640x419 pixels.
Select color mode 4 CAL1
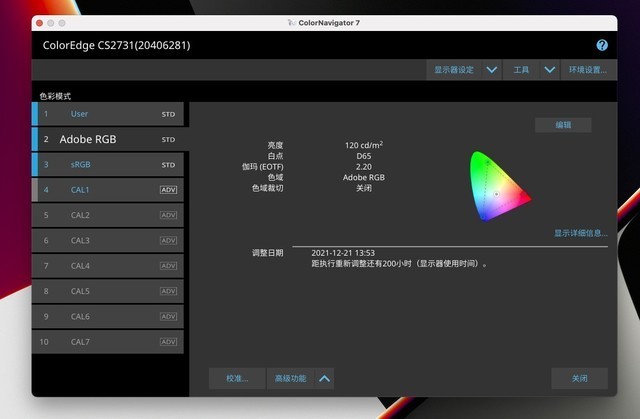pos(108,190)
